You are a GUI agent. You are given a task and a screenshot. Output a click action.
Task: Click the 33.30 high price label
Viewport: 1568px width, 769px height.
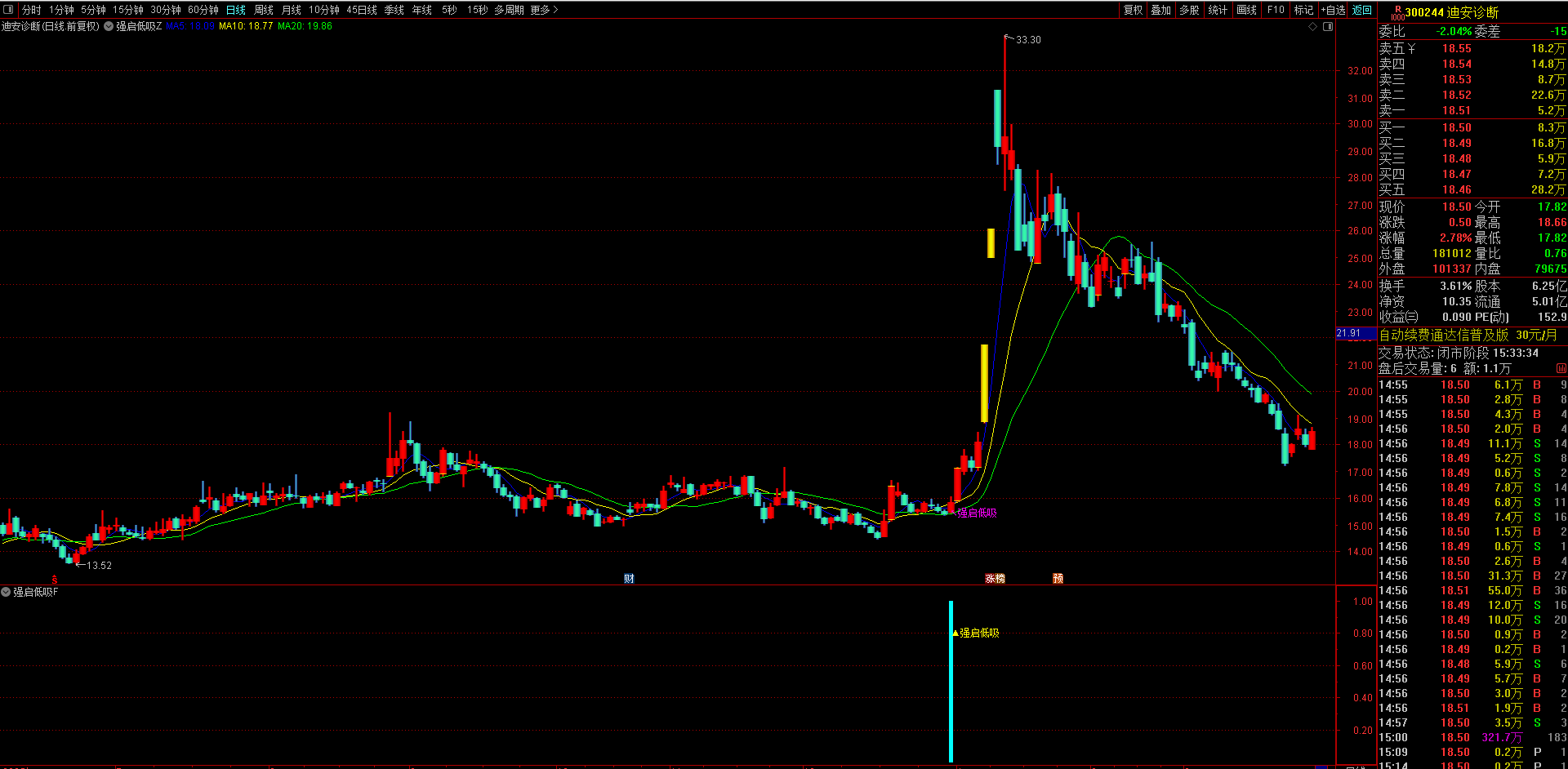1028,39
